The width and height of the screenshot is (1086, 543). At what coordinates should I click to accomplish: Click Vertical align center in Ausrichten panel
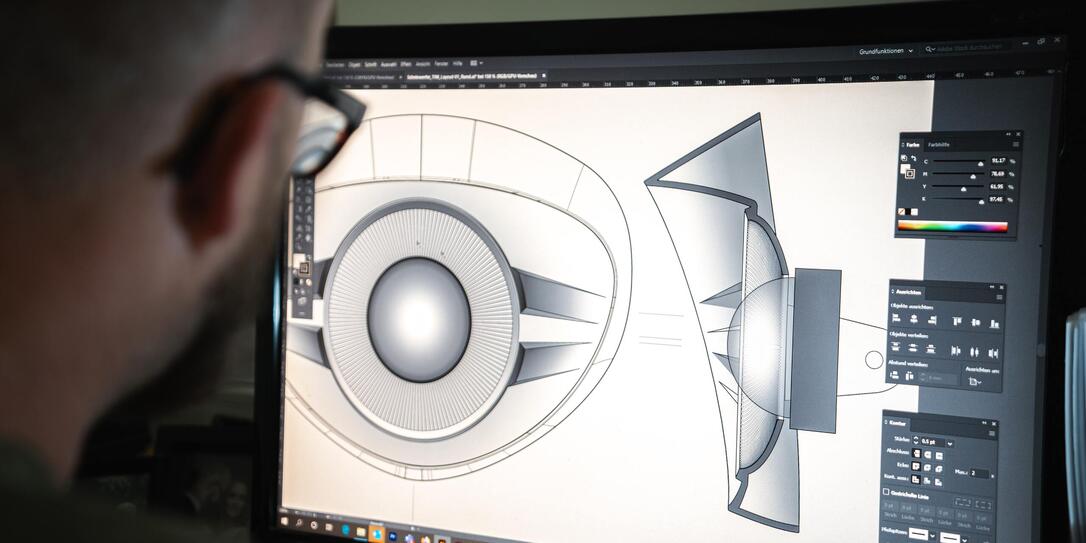975,322
